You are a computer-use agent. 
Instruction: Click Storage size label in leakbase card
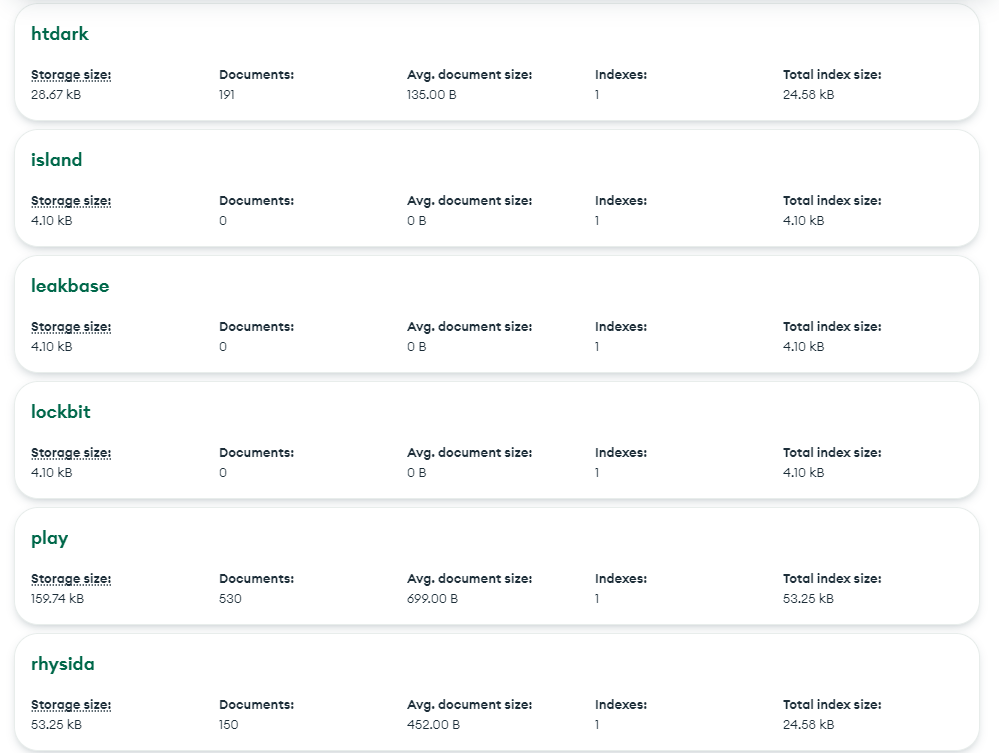[71, 327]
